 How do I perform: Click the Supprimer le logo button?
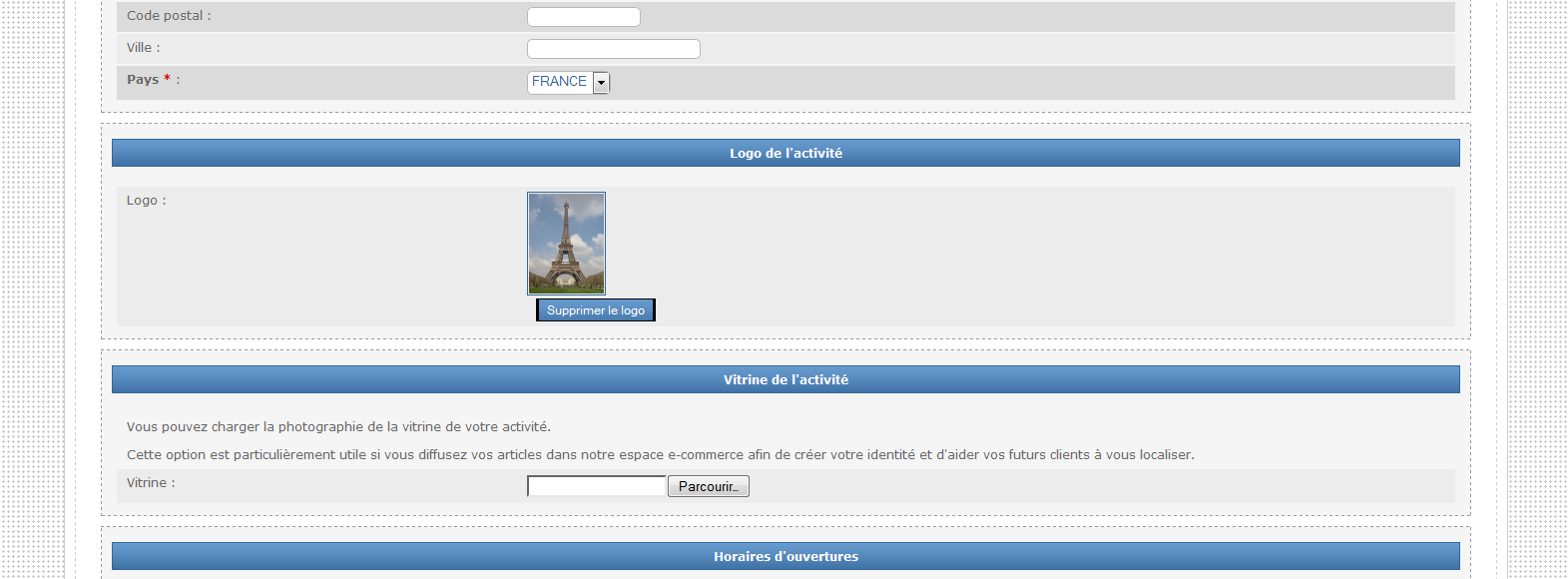596,310
